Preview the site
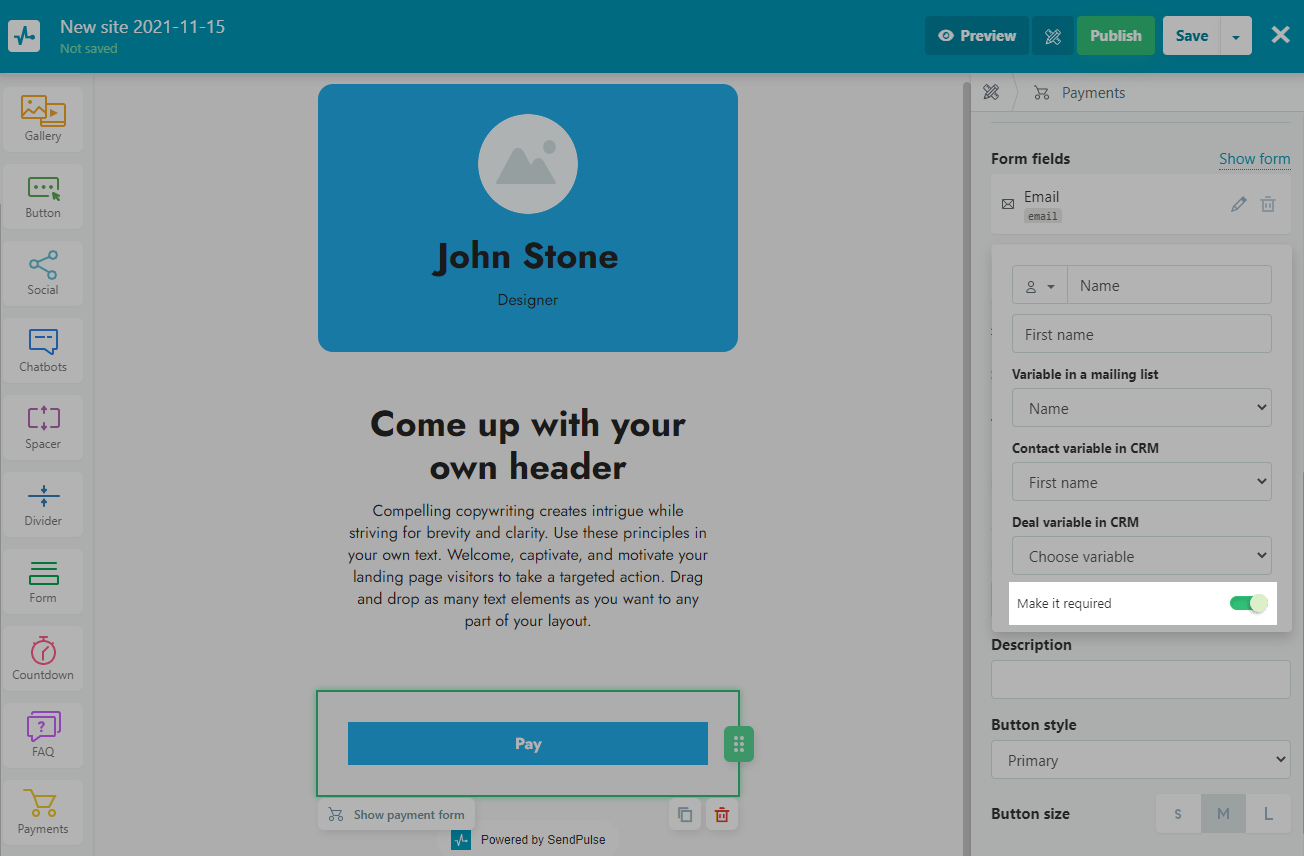 [x=977, y=36]
